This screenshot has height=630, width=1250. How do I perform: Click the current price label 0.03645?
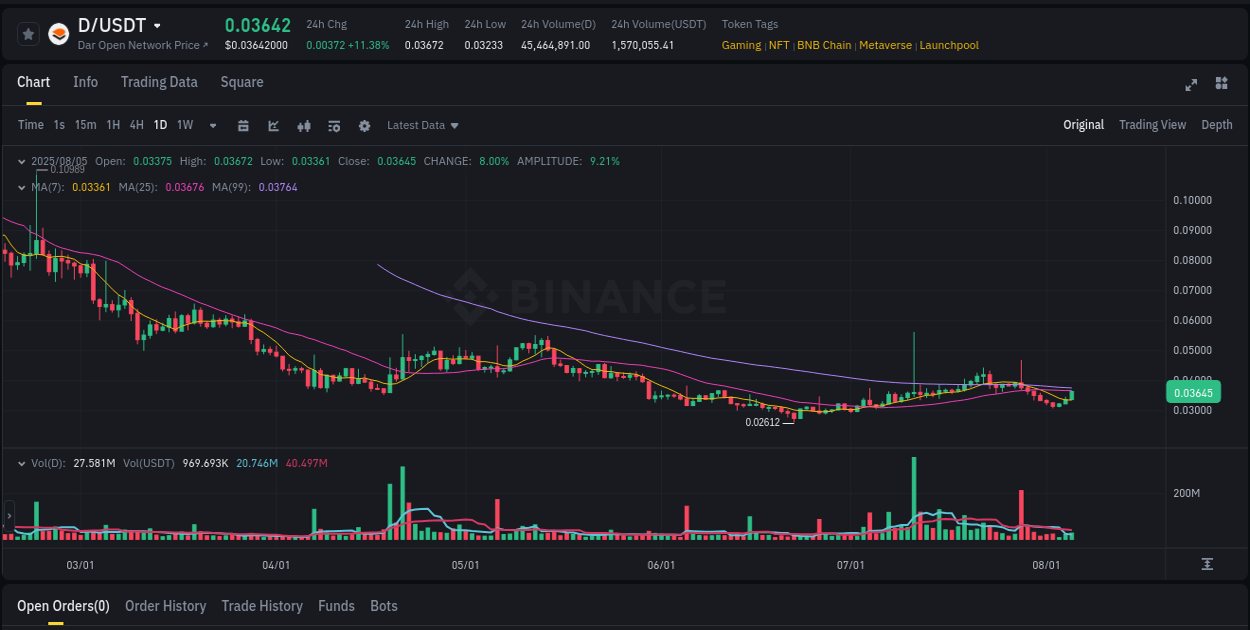[1194, 393]
